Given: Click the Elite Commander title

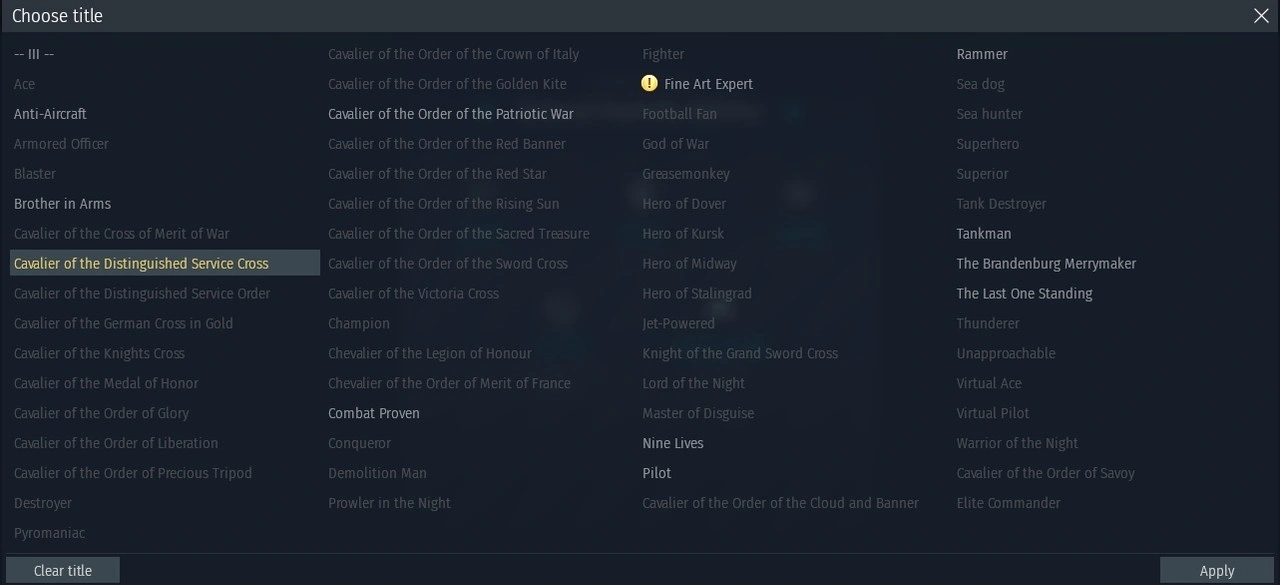Looking at the screenshot, I should [x=1008, y=503].
